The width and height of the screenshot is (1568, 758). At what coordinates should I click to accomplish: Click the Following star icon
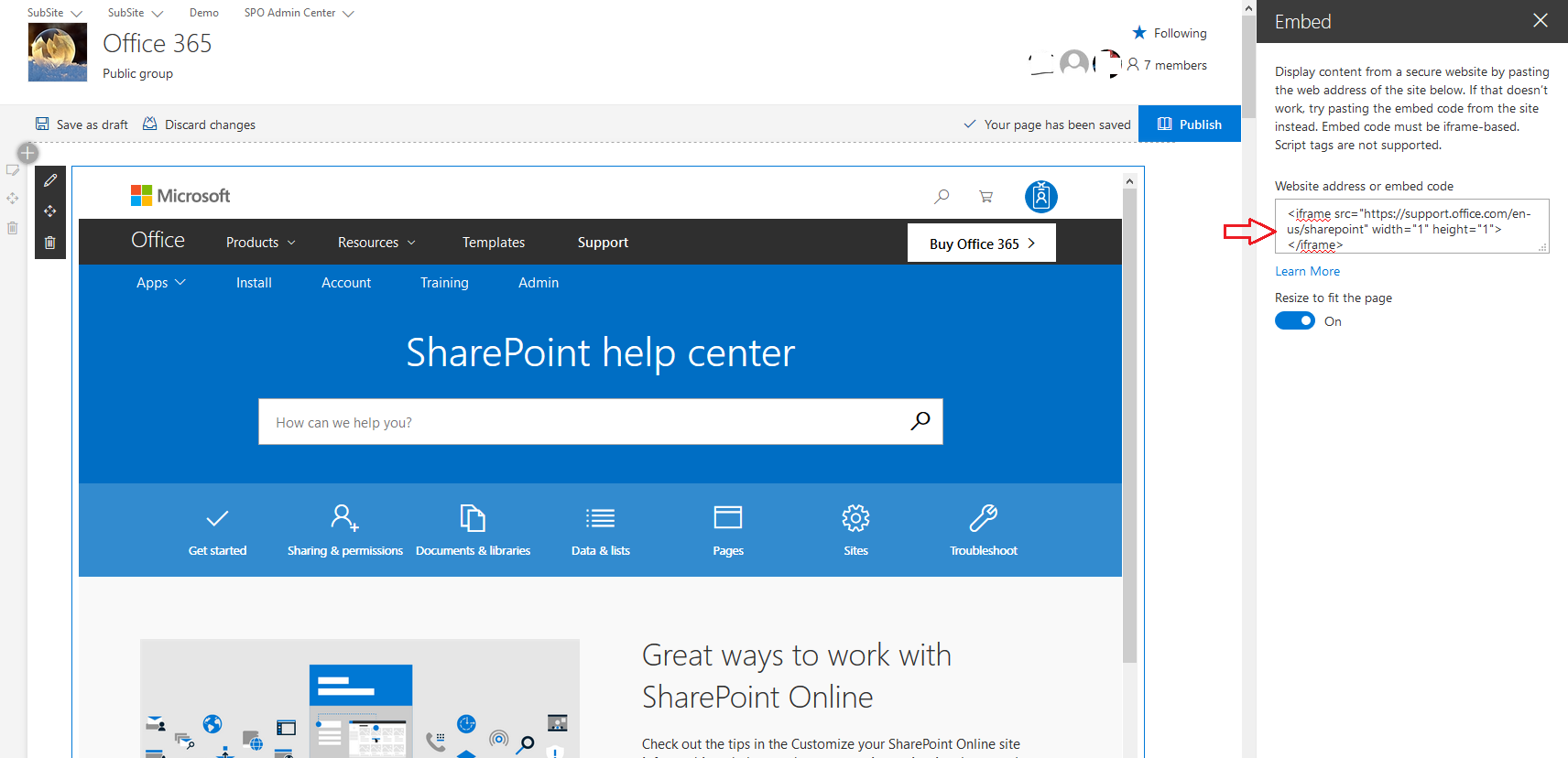1139,33
